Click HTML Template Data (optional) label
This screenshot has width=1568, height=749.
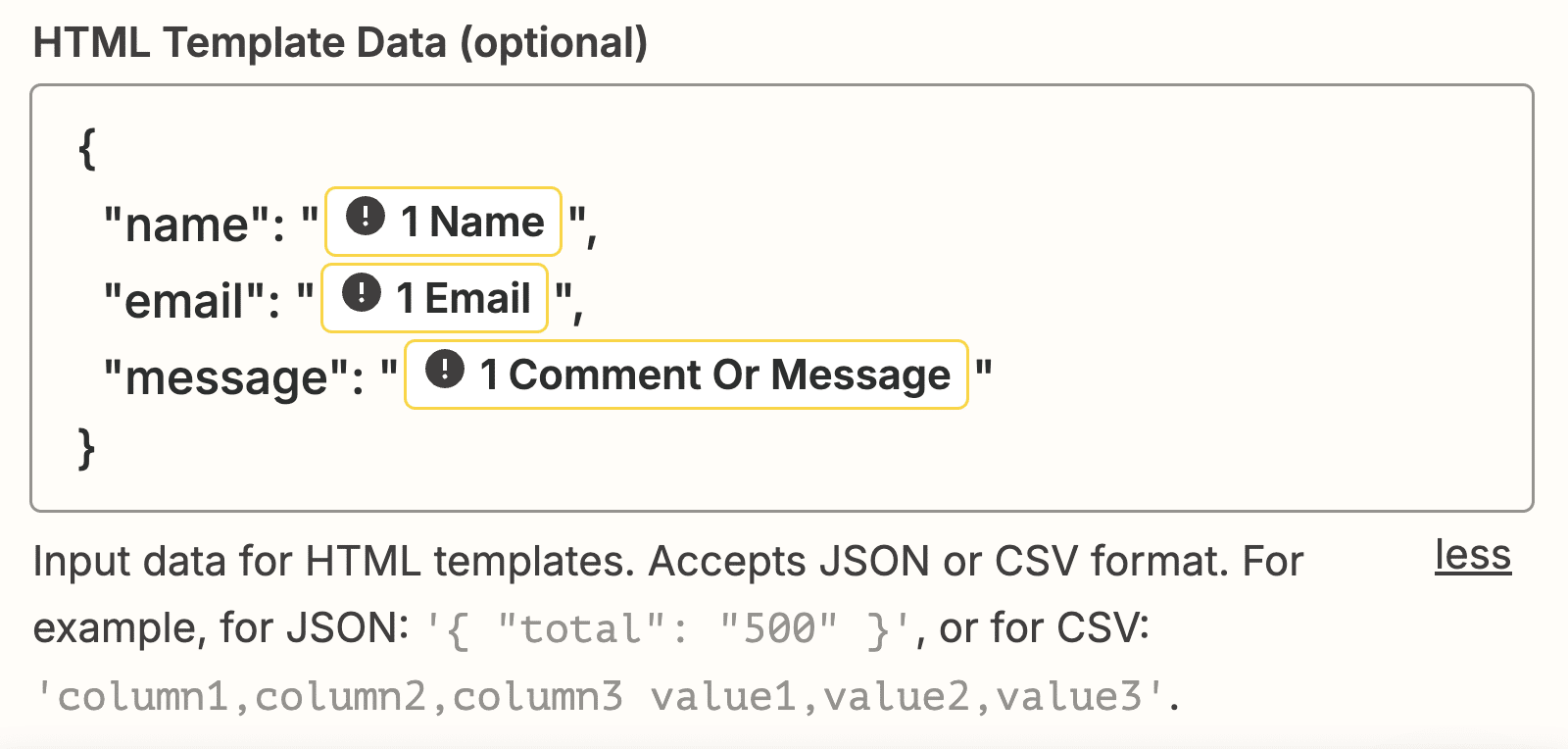point(340,43)
